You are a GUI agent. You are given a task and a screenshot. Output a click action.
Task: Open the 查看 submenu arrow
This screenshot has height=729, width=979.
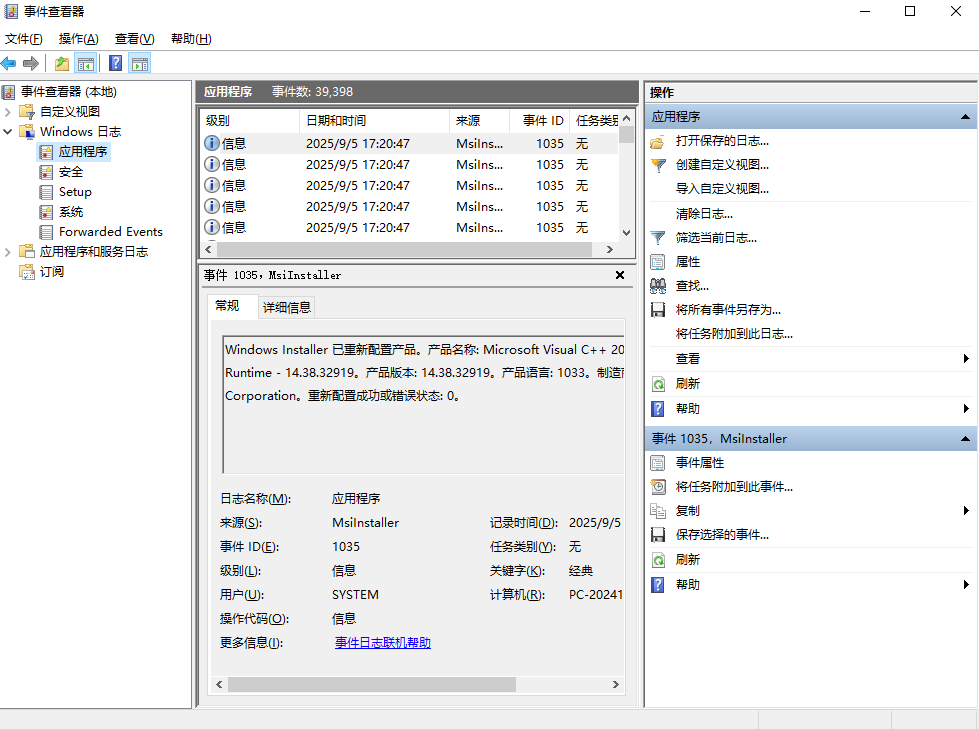tap(966, 359)
